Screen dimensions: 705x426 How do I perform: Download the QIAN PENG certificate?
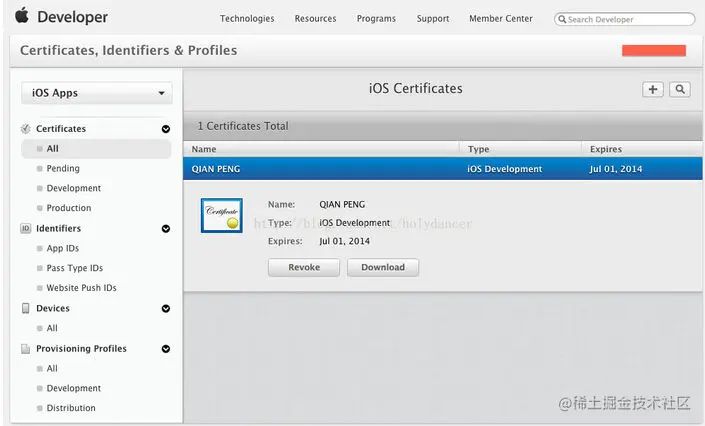click(383, 267)
